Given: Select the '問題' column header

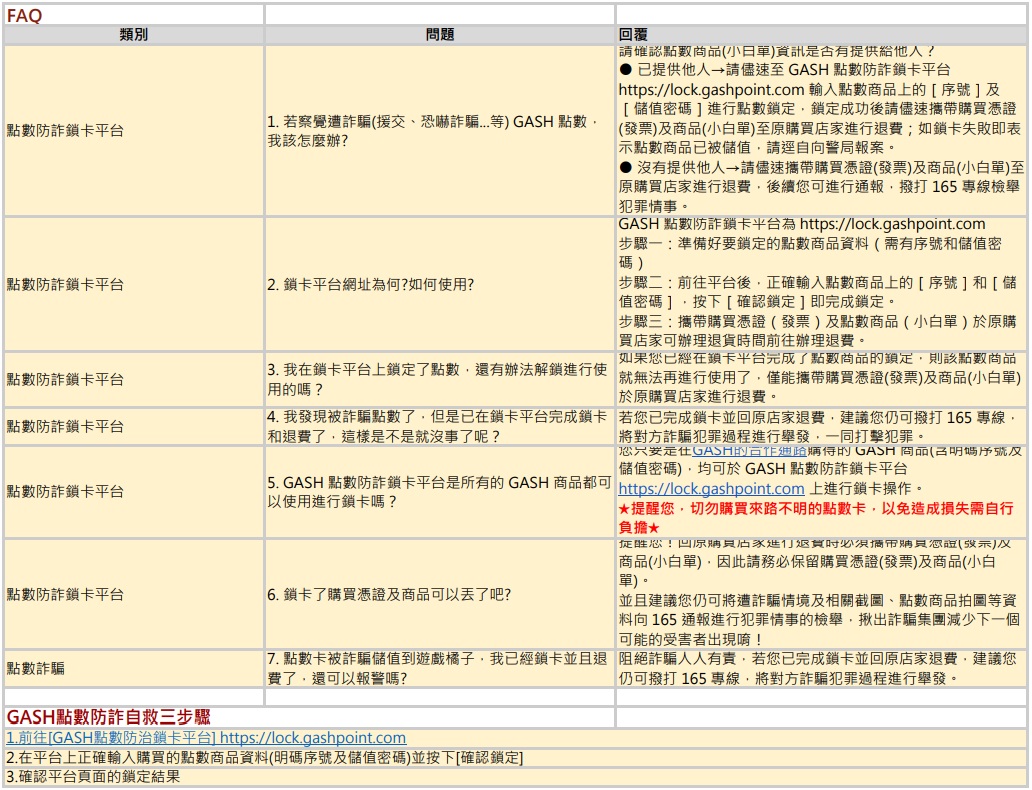Looking at the screenshot, I should pos(440,35).
